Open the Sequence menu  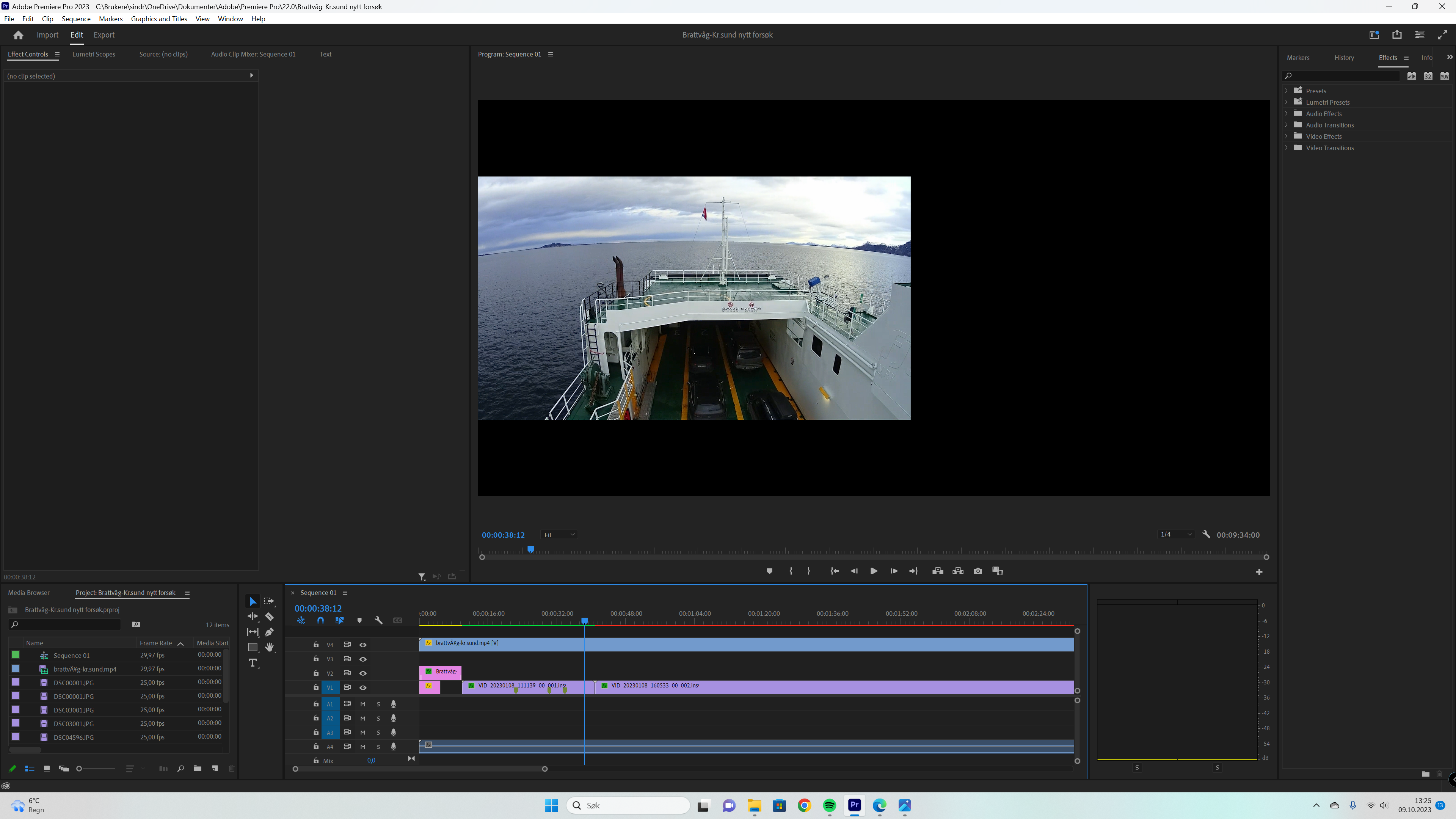tap(76, 19)
